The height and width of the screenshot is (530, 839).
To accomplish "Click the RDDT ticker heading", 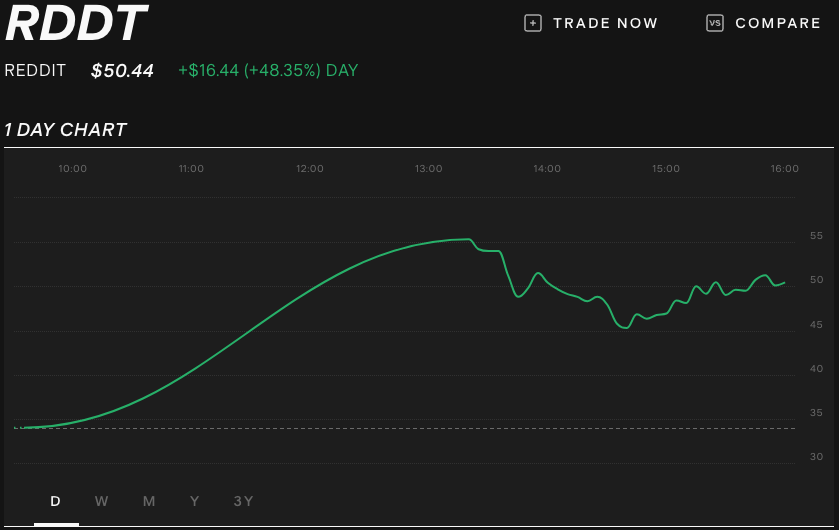I will [x=76, y=24].
